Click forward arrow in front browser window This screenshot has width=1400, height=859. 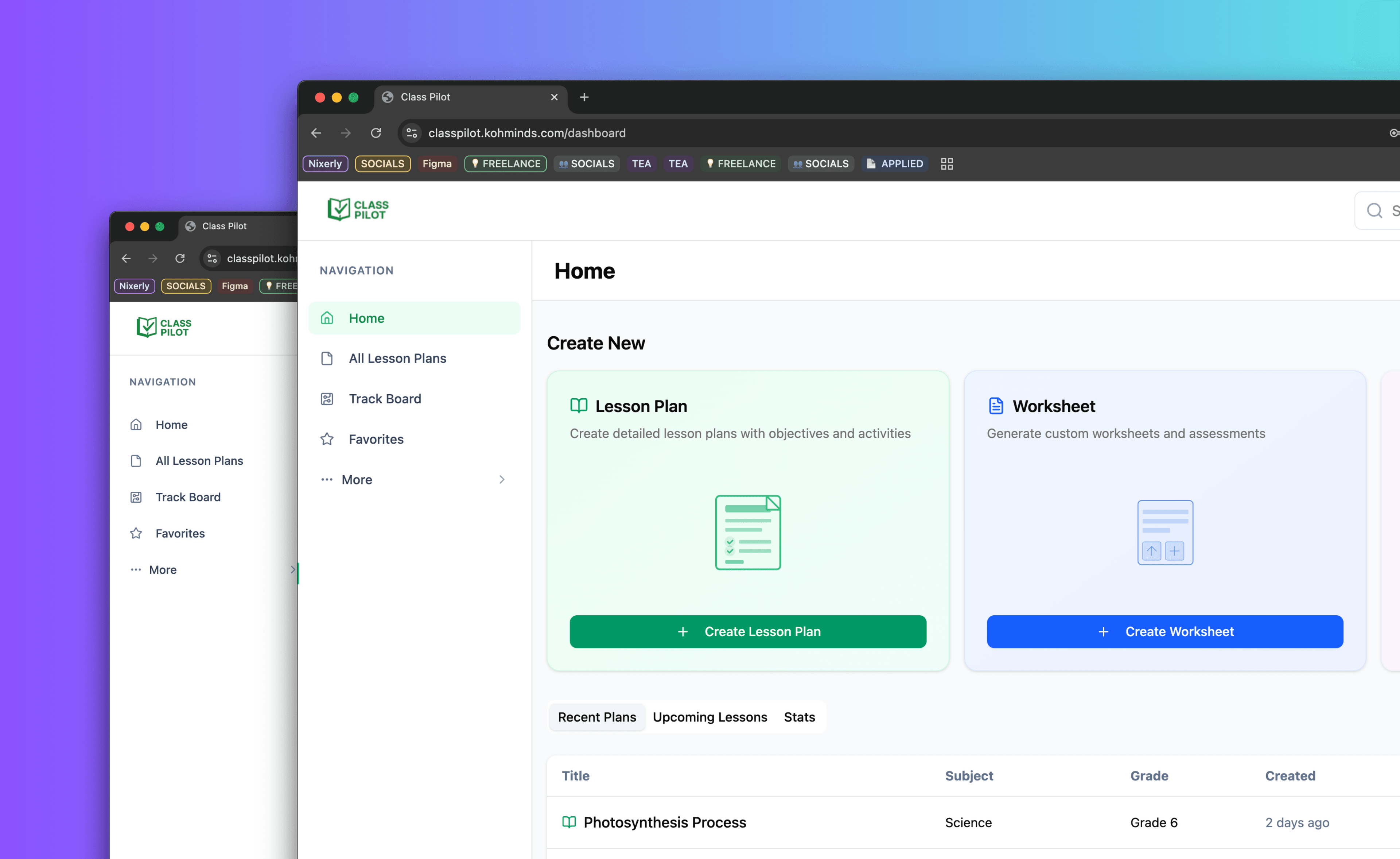coord(346,133)
